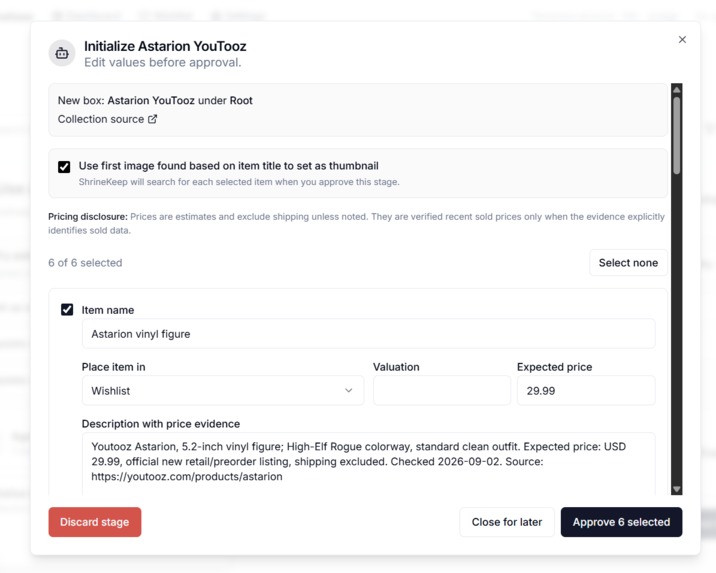The height and width of the screenshot is (573, 716).
Task: Open the Place item in Wishlist dropdown
Action: point(223,390)
